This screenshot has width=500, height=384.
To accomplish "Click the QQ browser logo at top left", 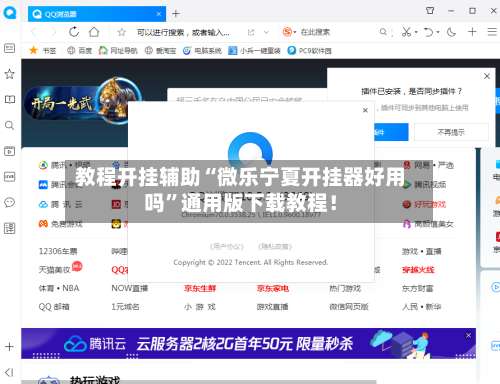I will click(x=10, y=13).
